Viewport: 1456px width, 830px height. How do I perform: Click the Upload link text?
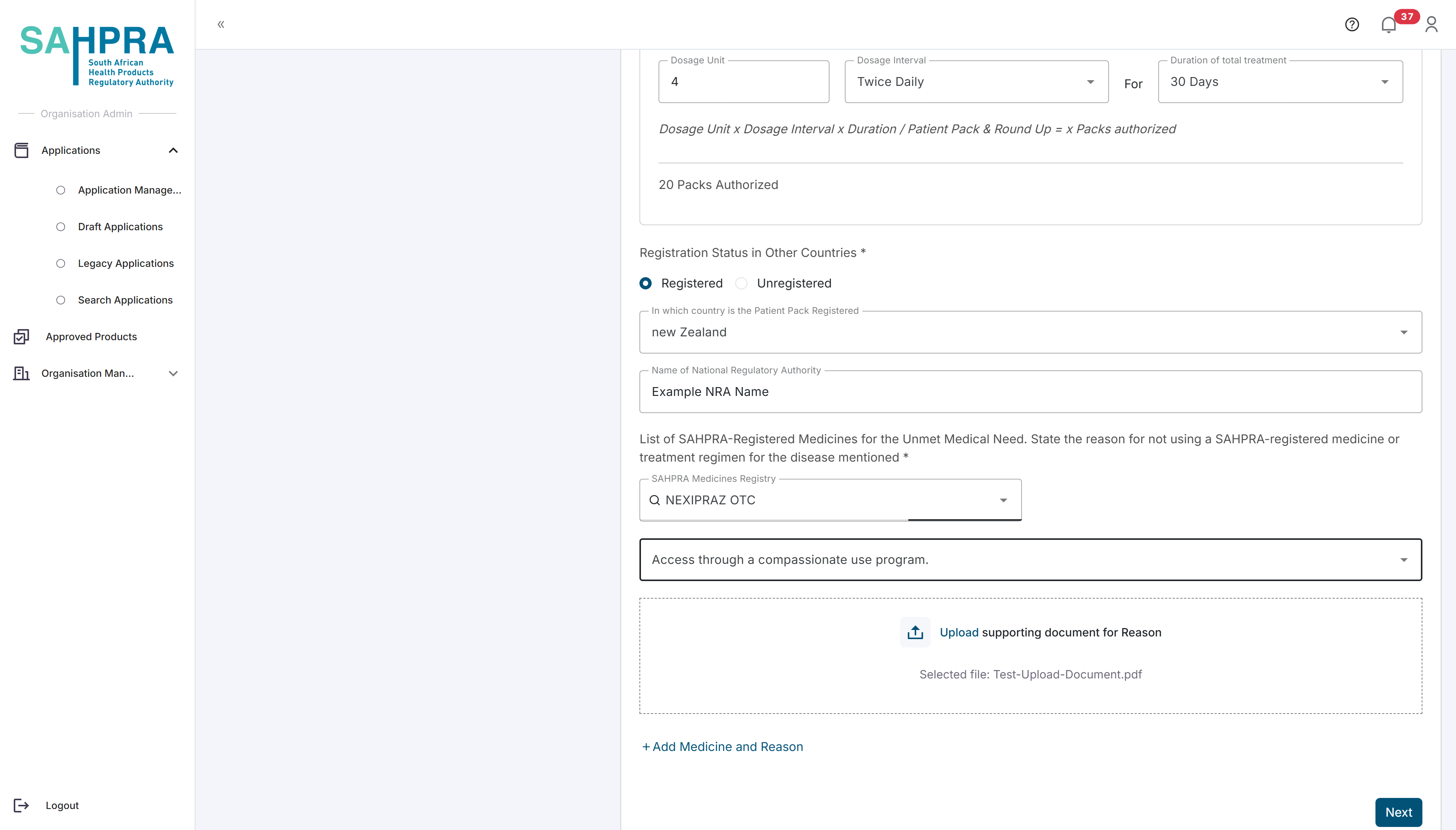click(959, 632)
